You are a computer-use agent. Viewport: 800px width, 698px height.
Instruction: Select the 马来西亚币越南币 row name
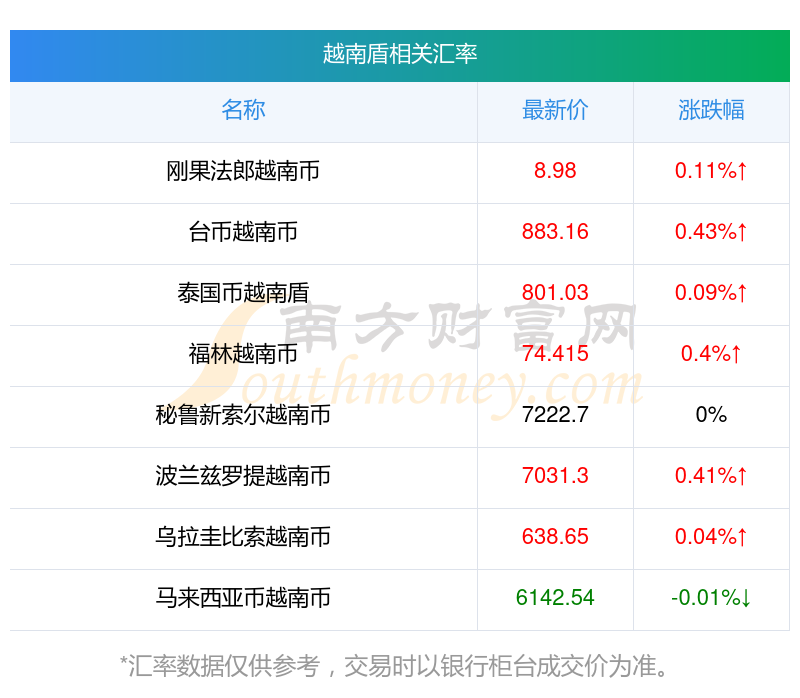click(243, 597)
